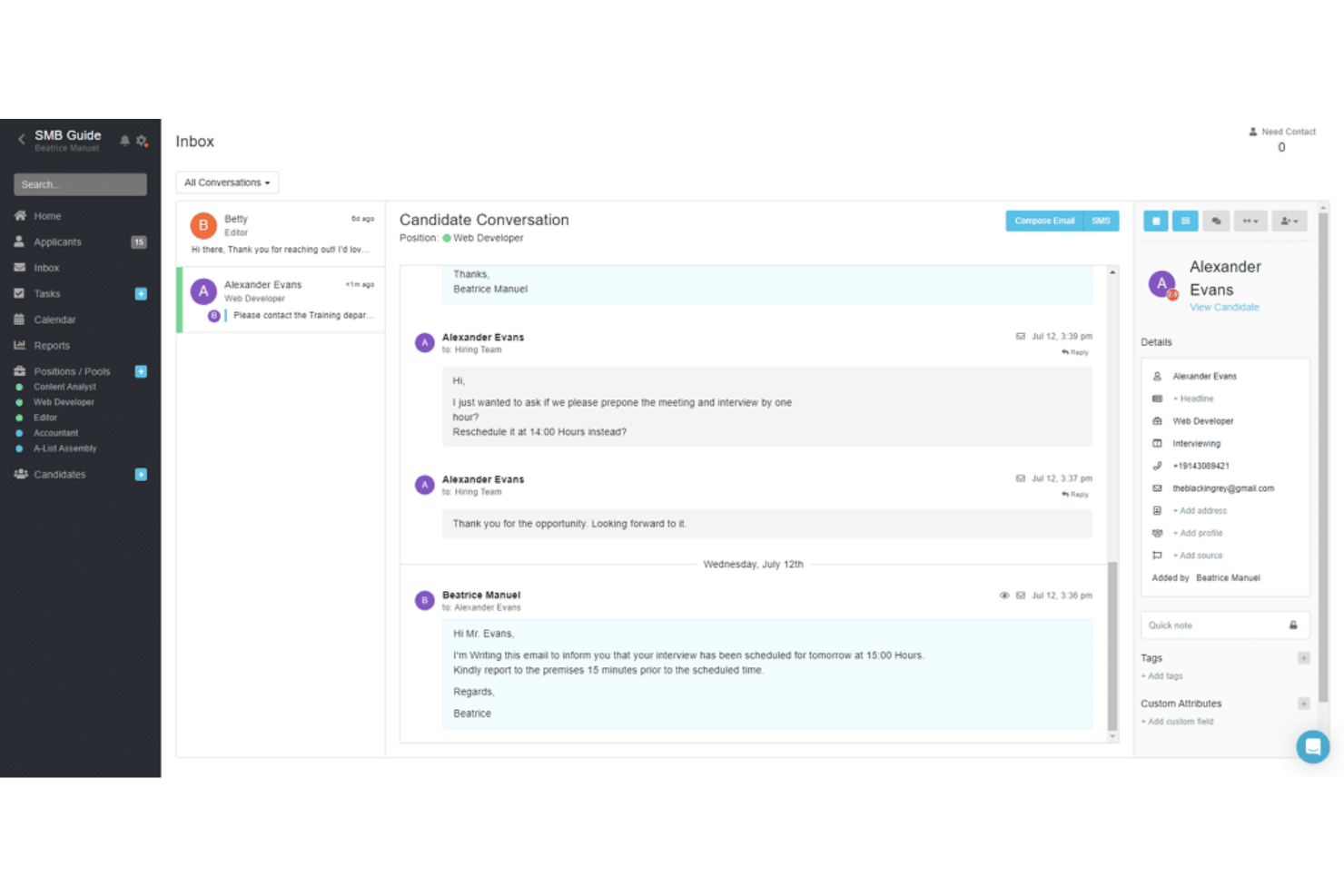Click the back chevron beside SMB Guide

point(22,140)
